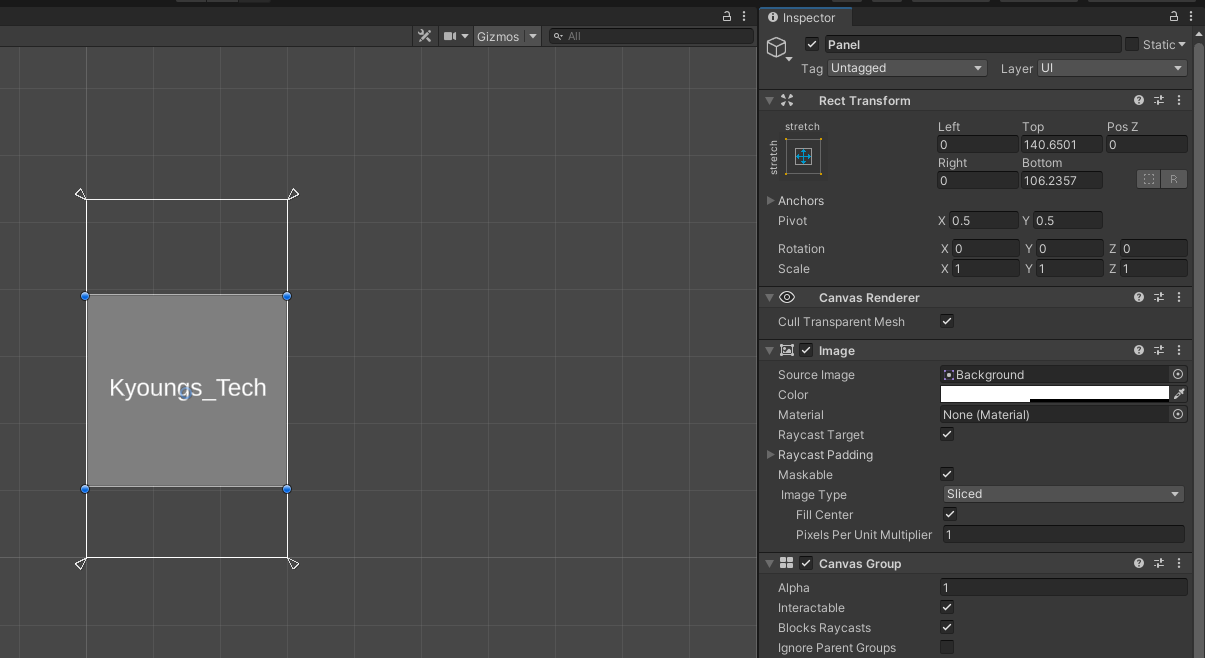Open the Tag dropdown showing Untagged

point(905,68)
